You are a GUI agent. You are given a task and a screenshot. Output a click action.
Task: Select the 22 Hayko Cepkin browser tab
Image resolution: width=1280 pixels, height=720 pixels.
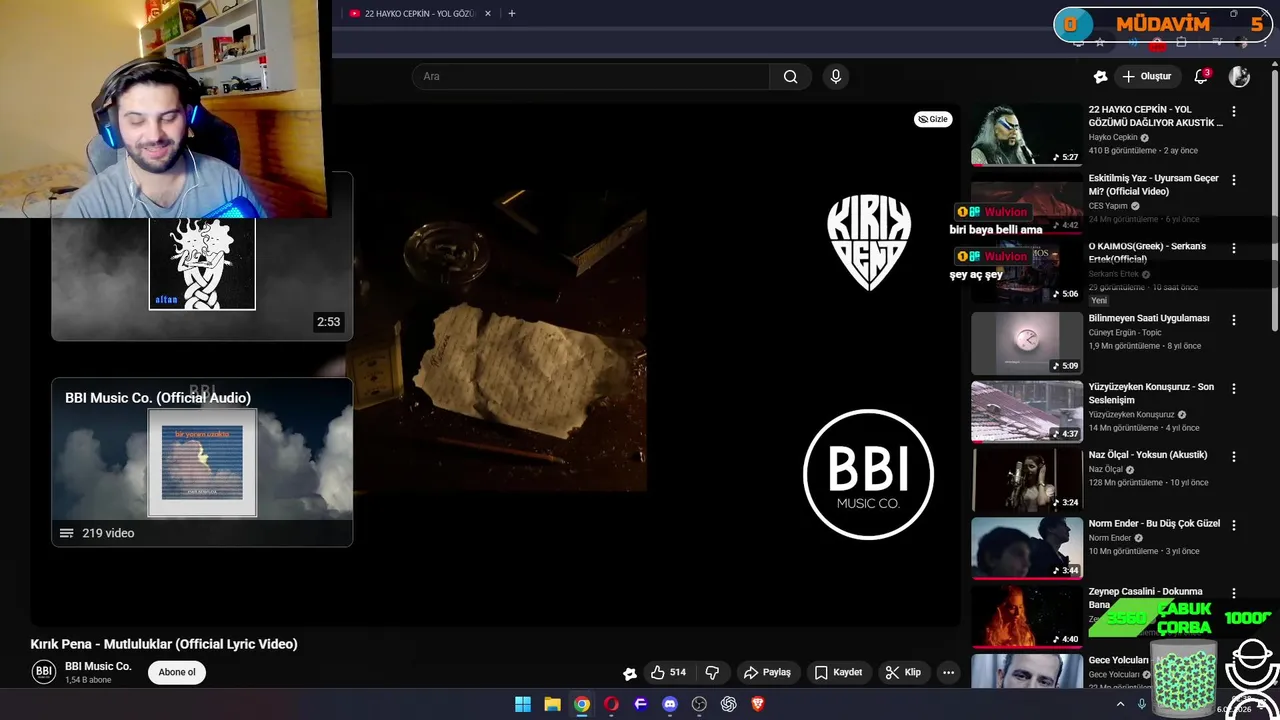(420, 14)
